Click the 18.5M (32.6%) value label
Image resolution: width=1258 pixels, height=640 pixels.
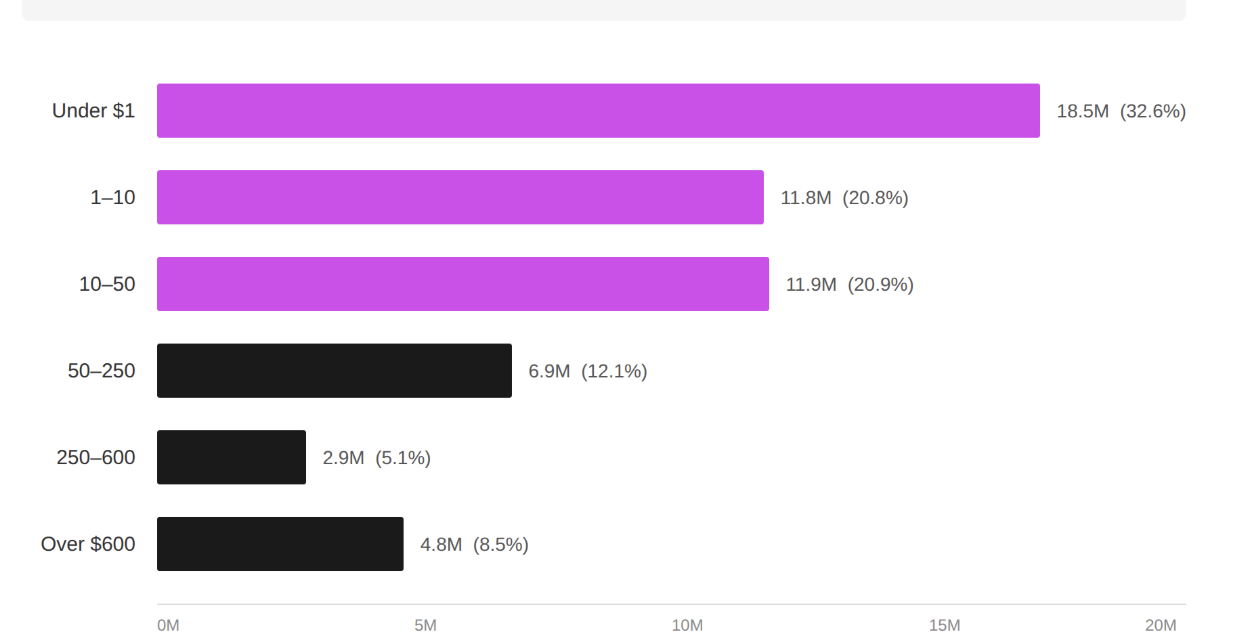[1121, 111]
